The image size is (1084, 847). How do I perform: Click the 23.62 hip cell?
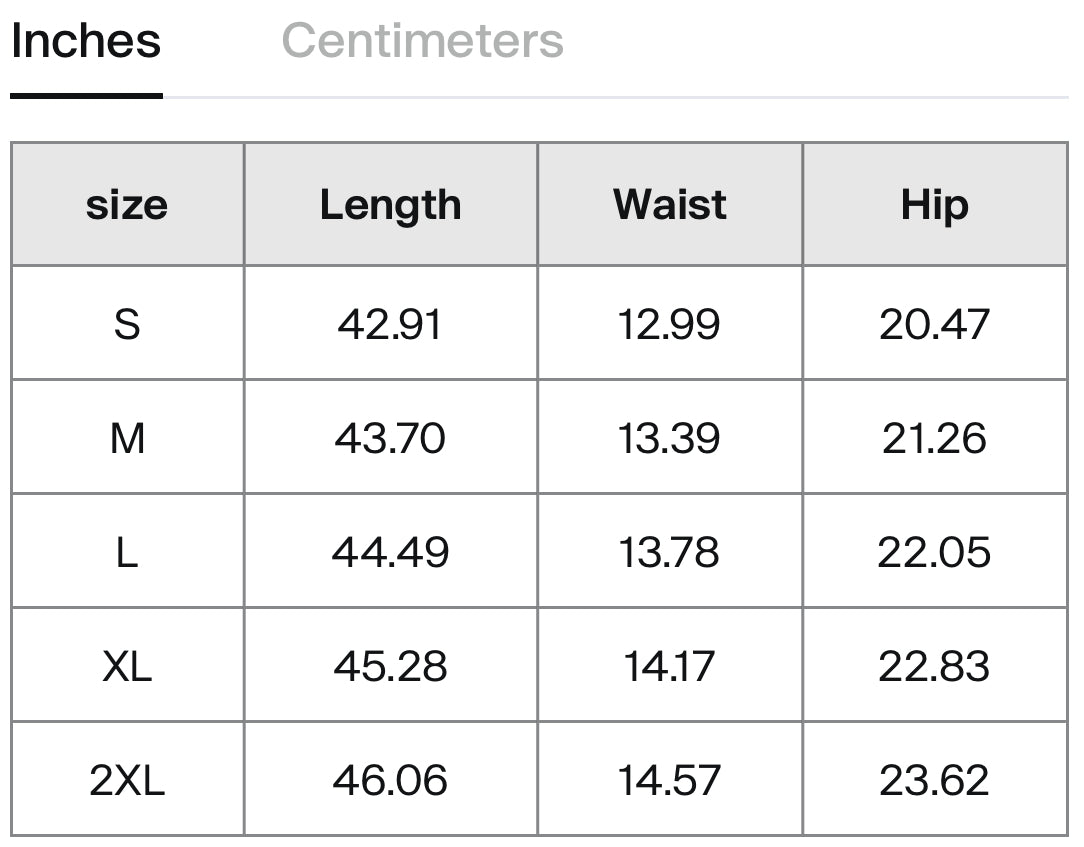(x=935, y=780)
